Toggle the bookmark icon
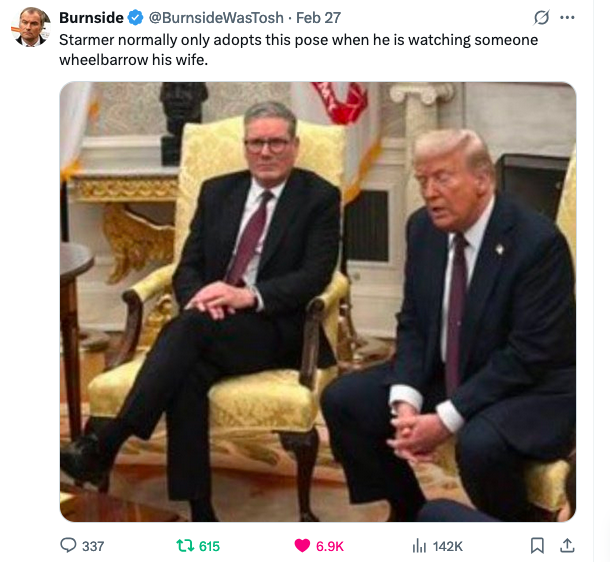Viewport: 610px width, 562px height. (537, 545)
